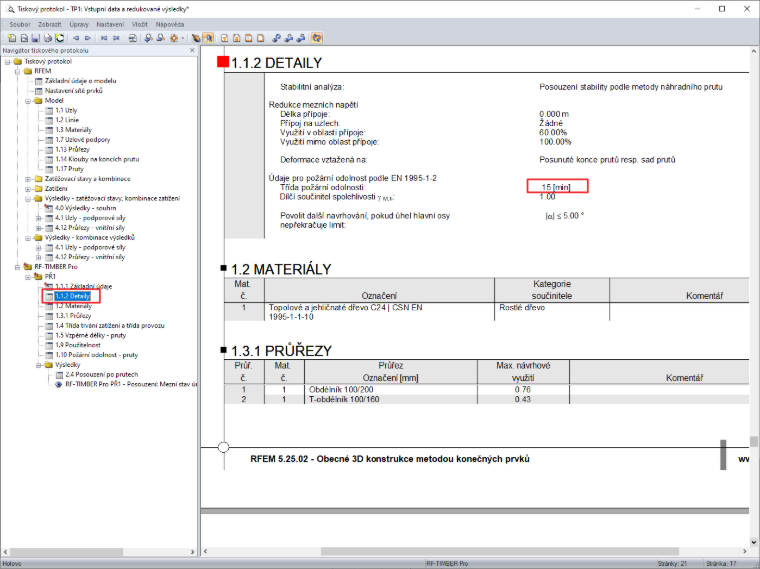Select 1.1.2 Detaily tree item
The image size is (760, 569).
tap(72, 296)
